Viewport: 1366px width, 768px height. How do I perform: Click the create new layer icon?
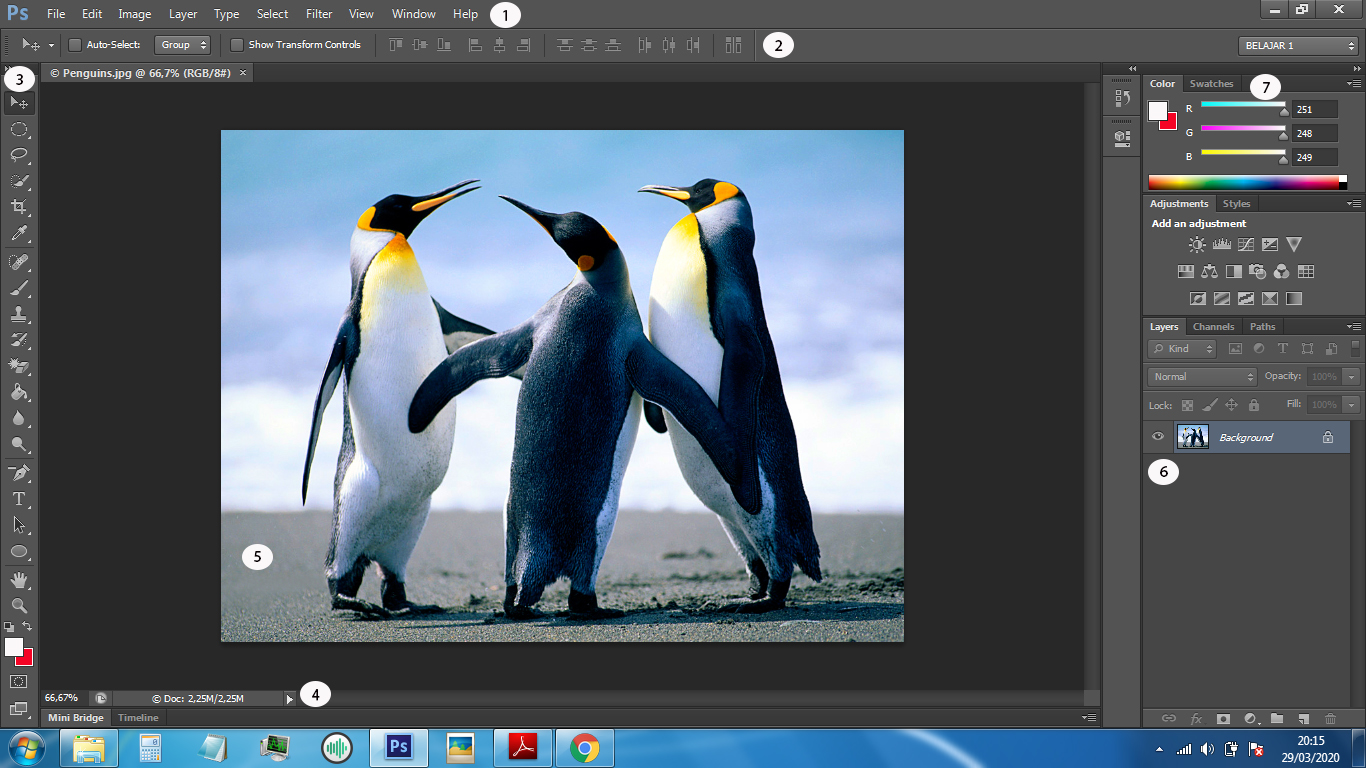coord(1303,718)
